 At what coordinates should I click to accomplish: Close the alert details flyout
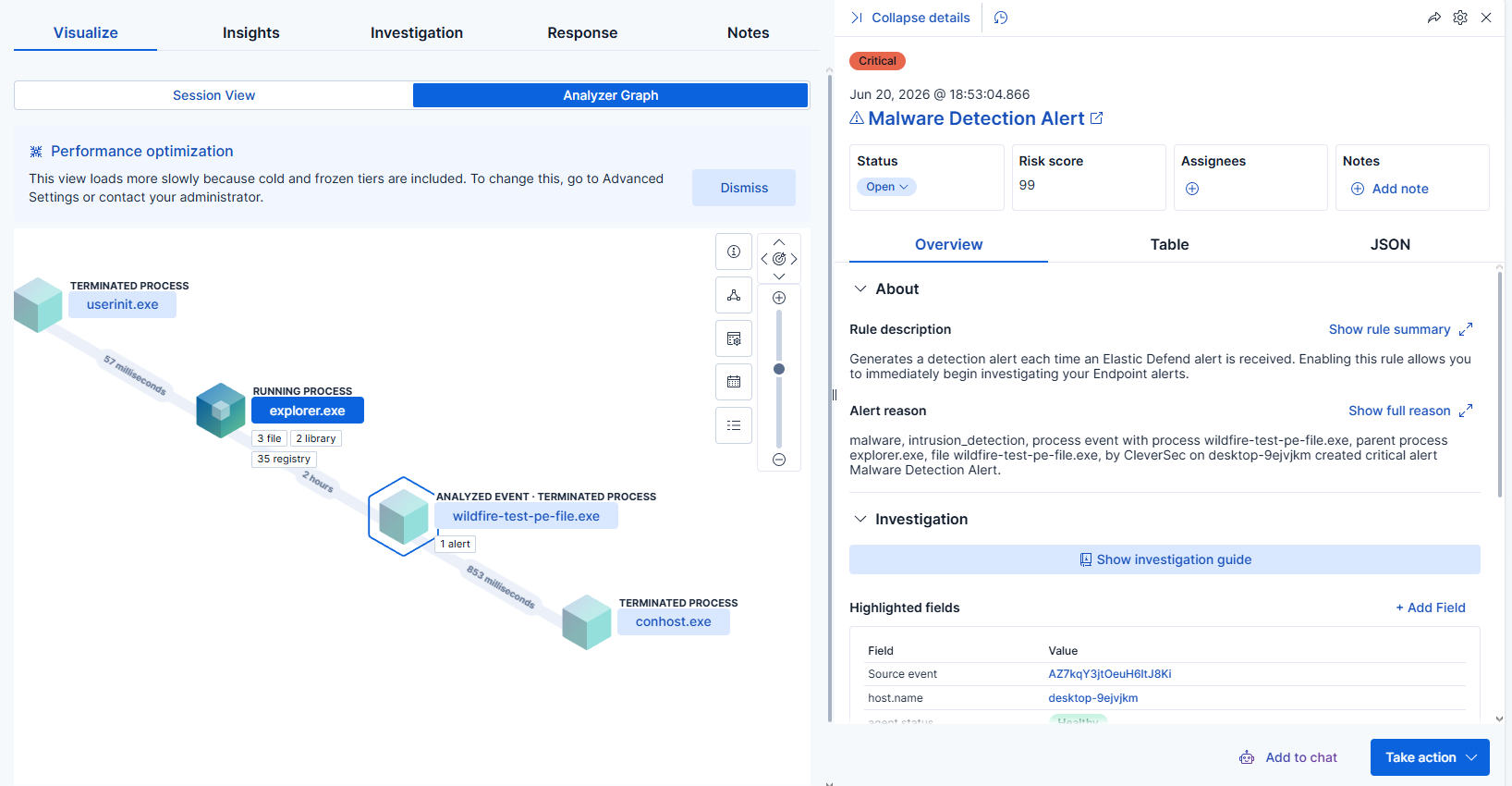click(1486, 18)
